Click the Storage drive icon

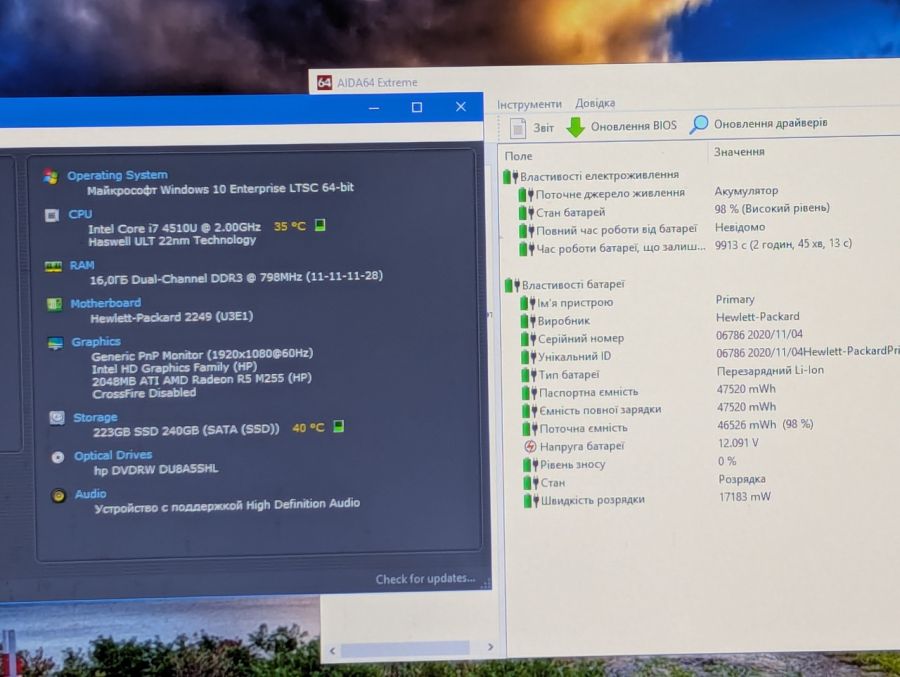(x=57, y=417)
